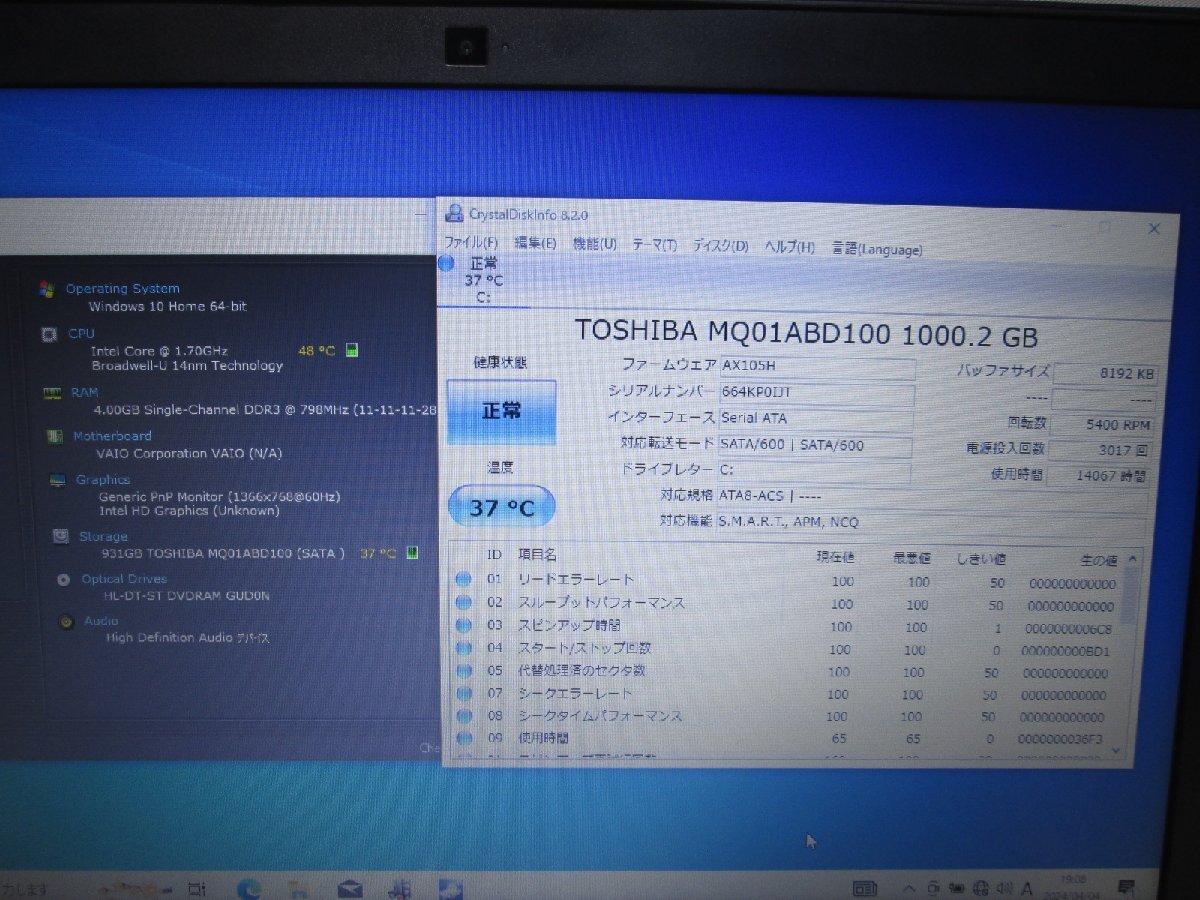Click the serial number field
Image resolution: width=1200 pixels, height=900 pixels.
(x=816, y=392)
